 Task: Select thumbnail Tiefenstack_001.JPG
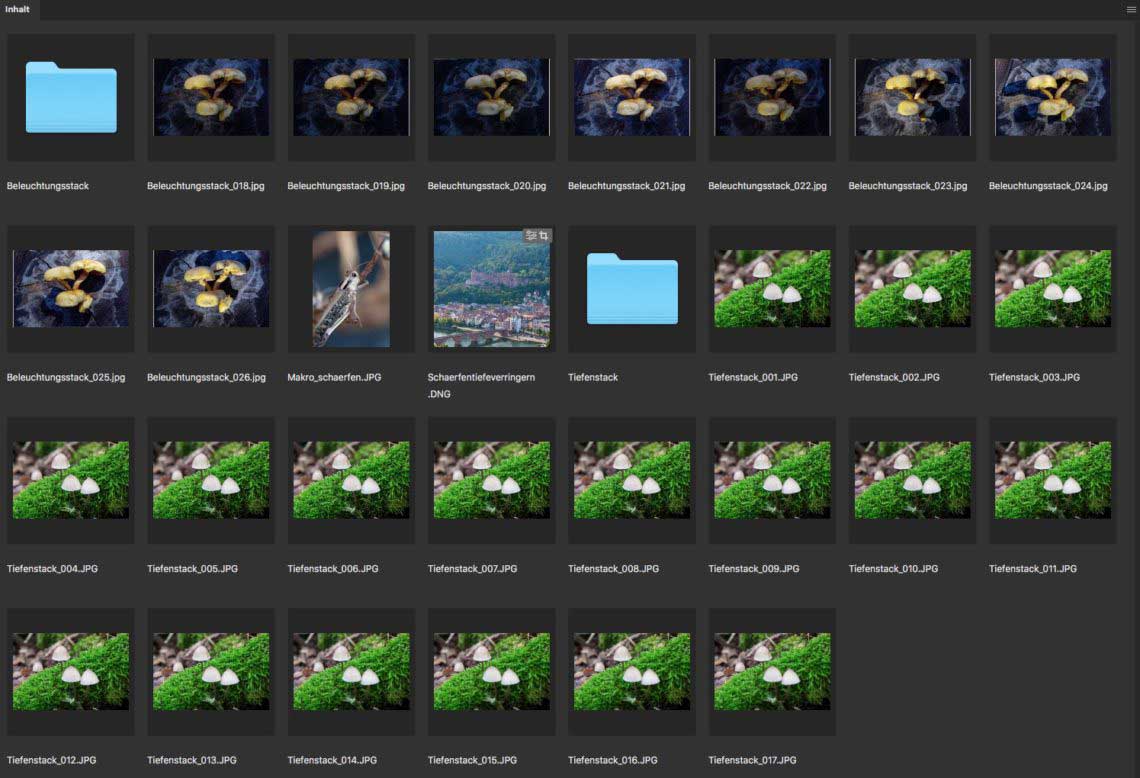coord(772,289)
